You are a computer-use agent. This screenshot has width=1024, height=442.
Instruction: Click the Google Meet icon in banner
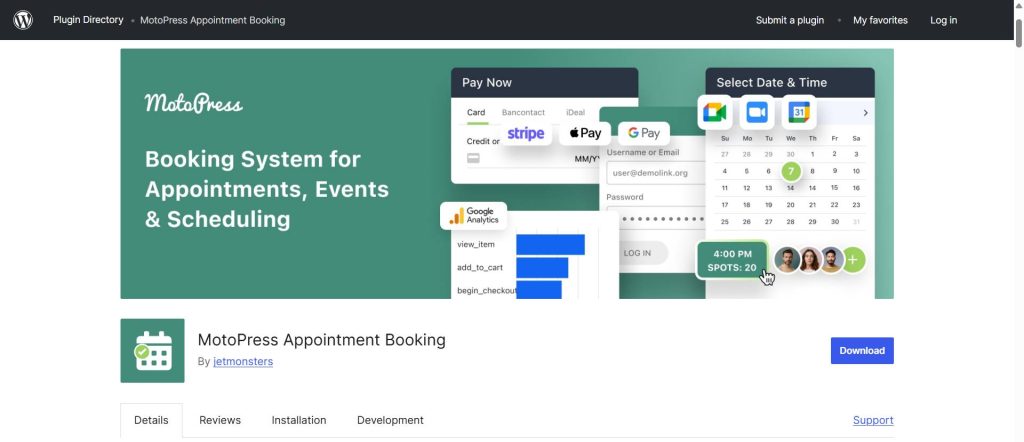pyautogui.click(x=715, y=112)
